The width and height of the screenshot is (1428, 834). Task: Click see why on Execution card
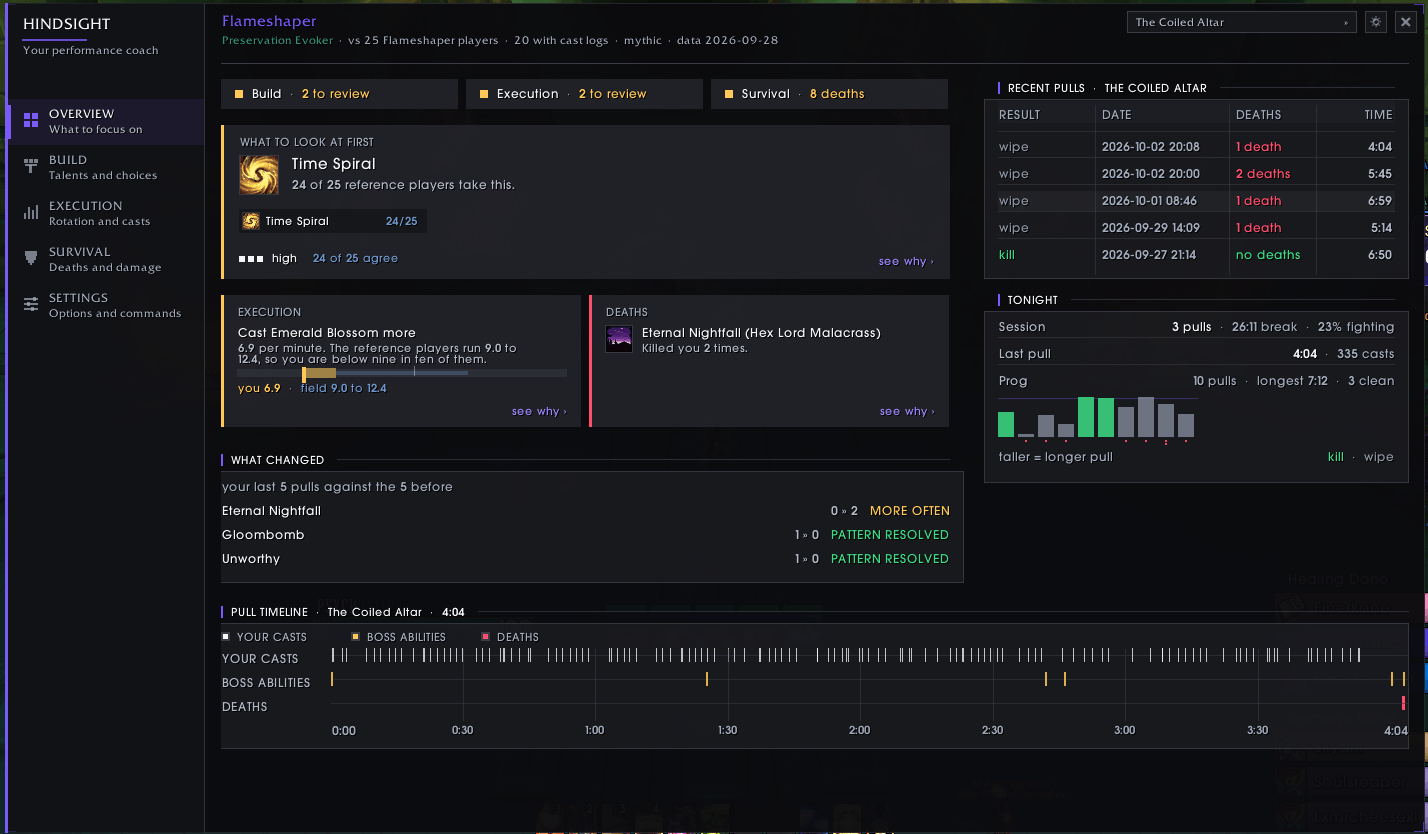pos(539,411)
